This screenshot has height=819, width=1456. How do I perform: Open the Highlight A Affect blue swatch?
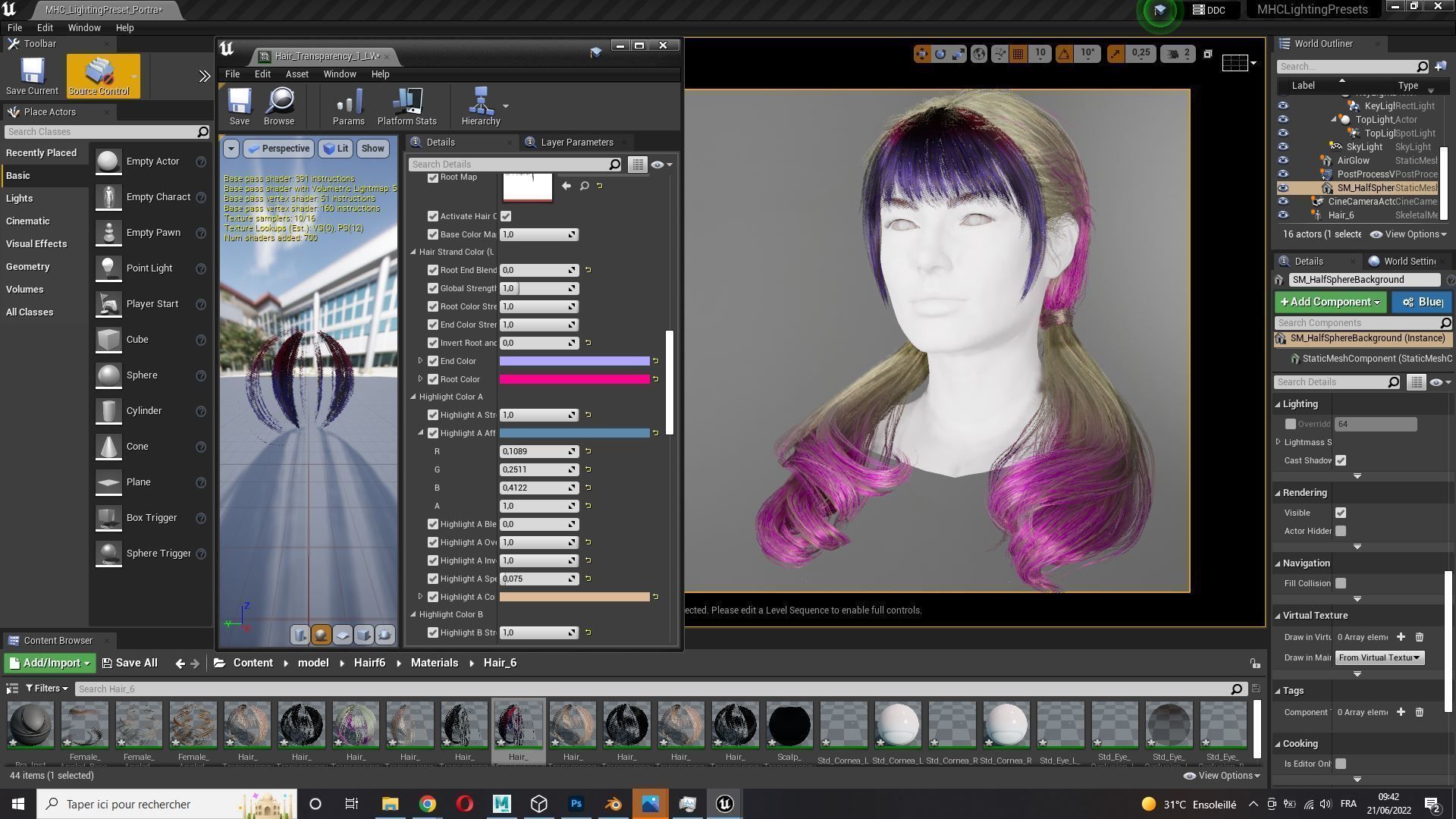click(574, 433)
